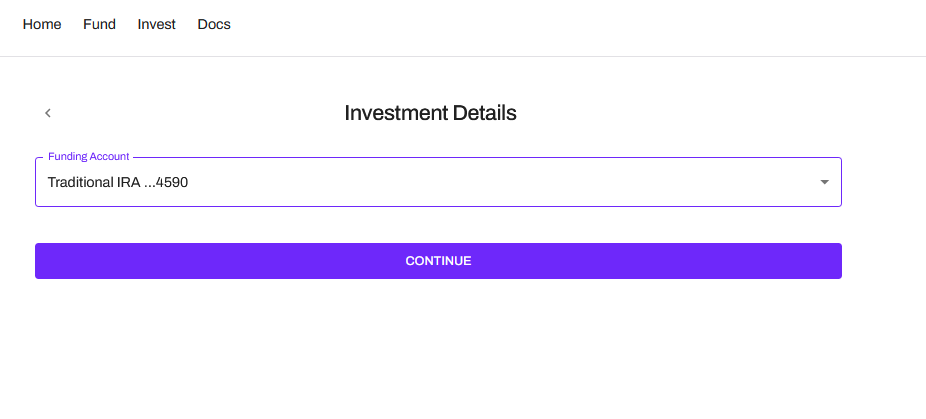926x419 pixels.
Task: Switch to the Invest section
Action: pyautogui.click(x=156, y=24)
